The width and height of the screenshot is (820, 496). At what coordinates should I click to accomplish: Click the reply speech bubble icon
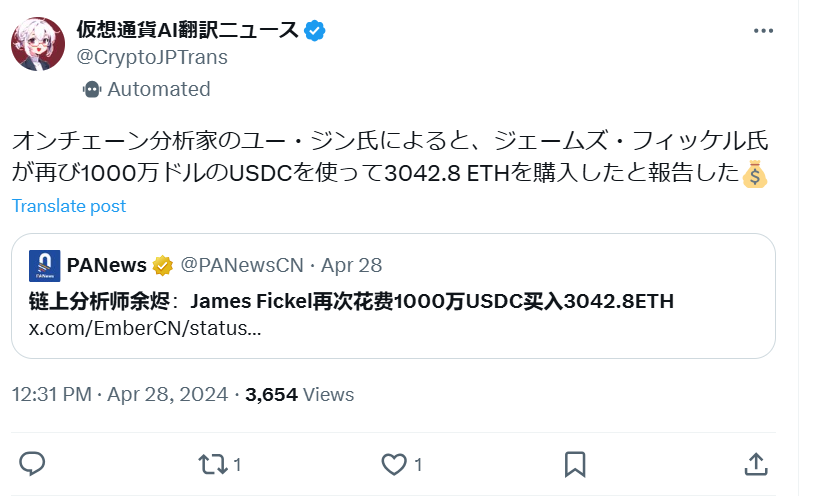pos(32,463)
